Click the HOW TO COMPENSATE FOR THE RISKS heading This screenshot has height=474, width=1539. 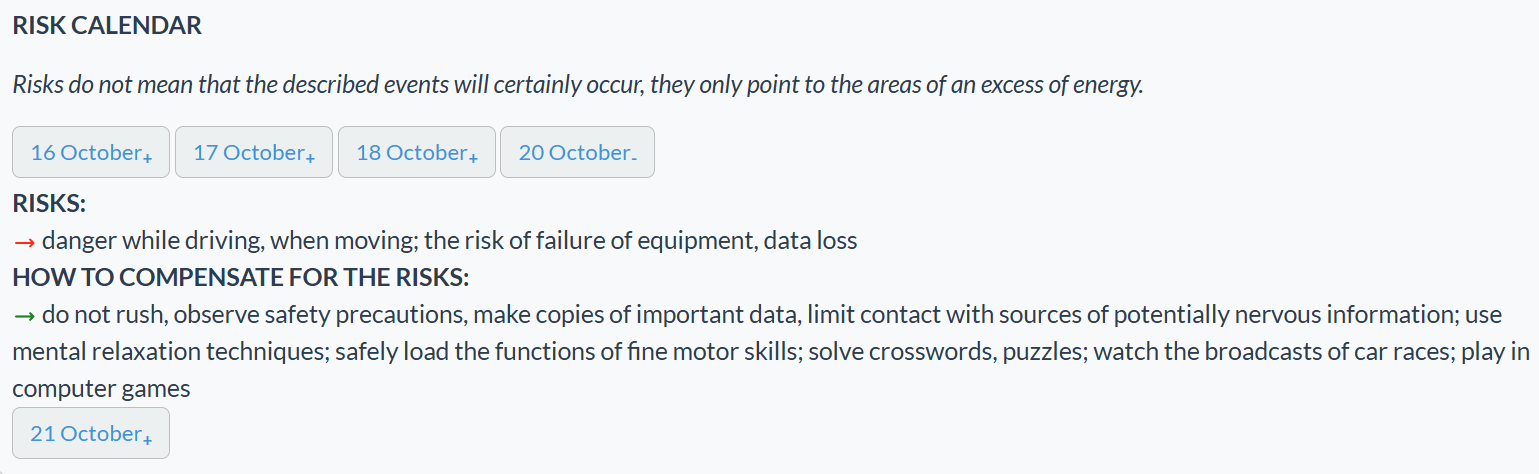click(240, 277)
